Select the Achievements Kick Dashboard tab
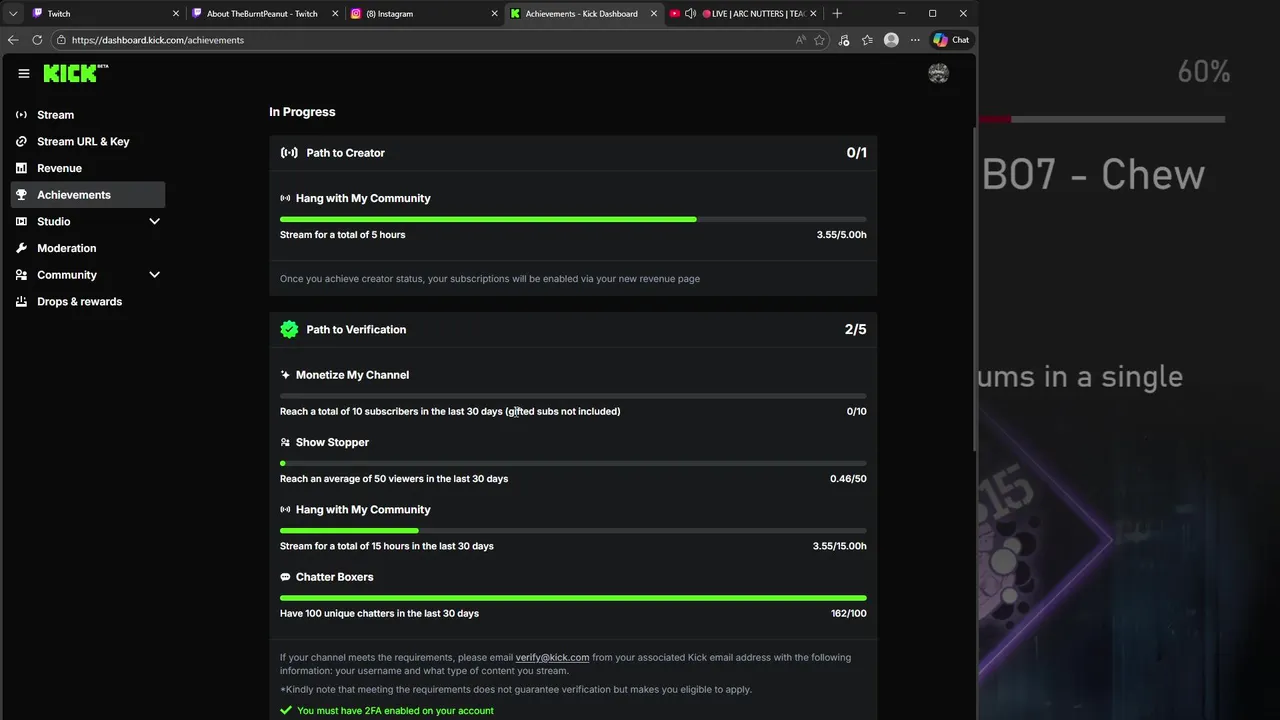The height and width of the screenshot is (720, 1280). click(584, 14)
